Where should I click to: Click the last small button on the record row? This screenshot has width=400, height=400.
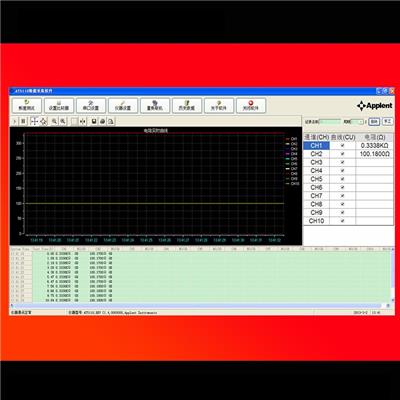[387, 122]
